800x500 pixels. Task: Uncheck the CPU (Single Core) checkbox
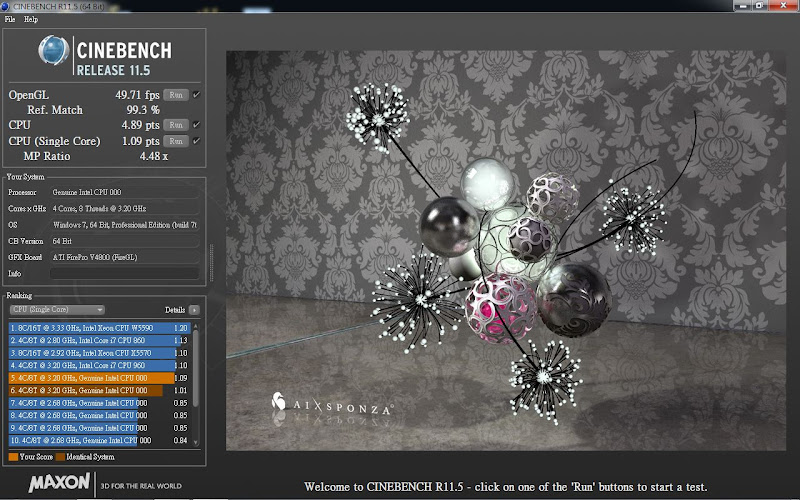(196, 141)
